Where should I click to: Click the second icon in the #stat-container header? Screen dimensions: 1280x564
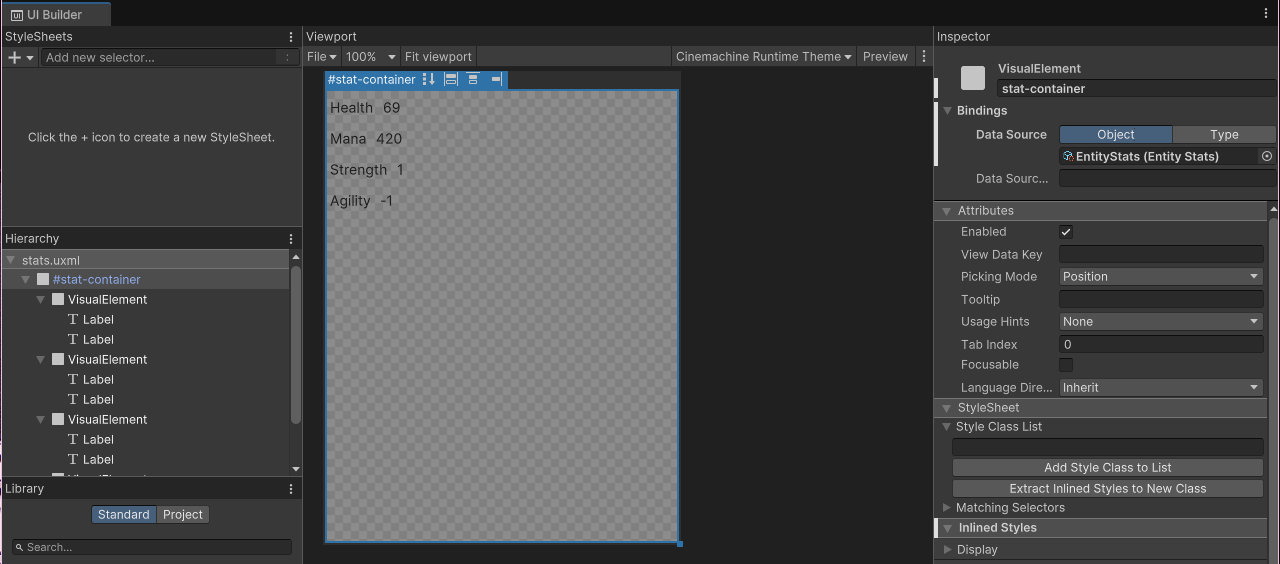point(451,80)
